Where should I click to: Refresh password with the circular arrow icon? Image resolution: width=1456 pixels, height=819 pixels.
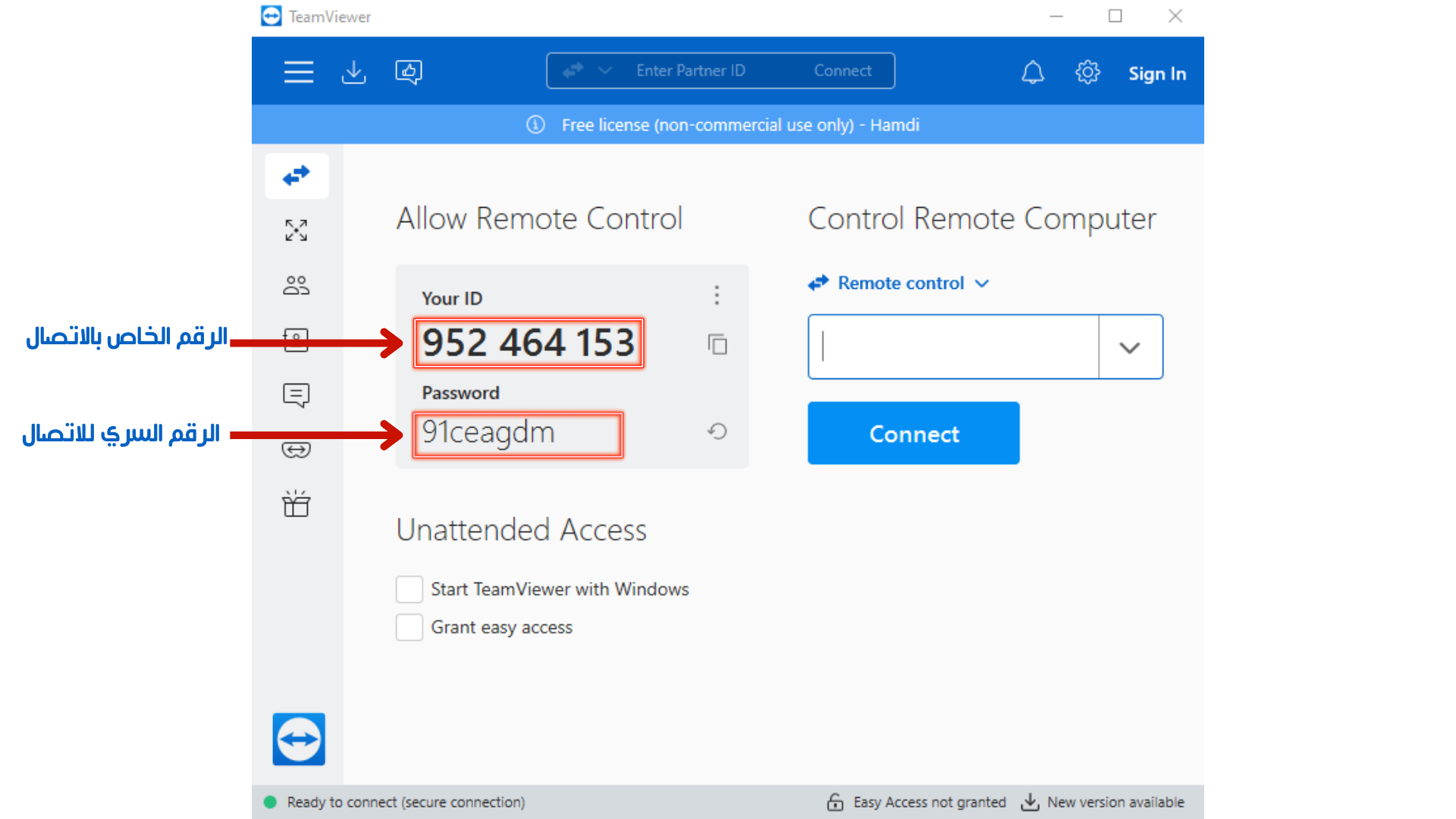point(717,431)
